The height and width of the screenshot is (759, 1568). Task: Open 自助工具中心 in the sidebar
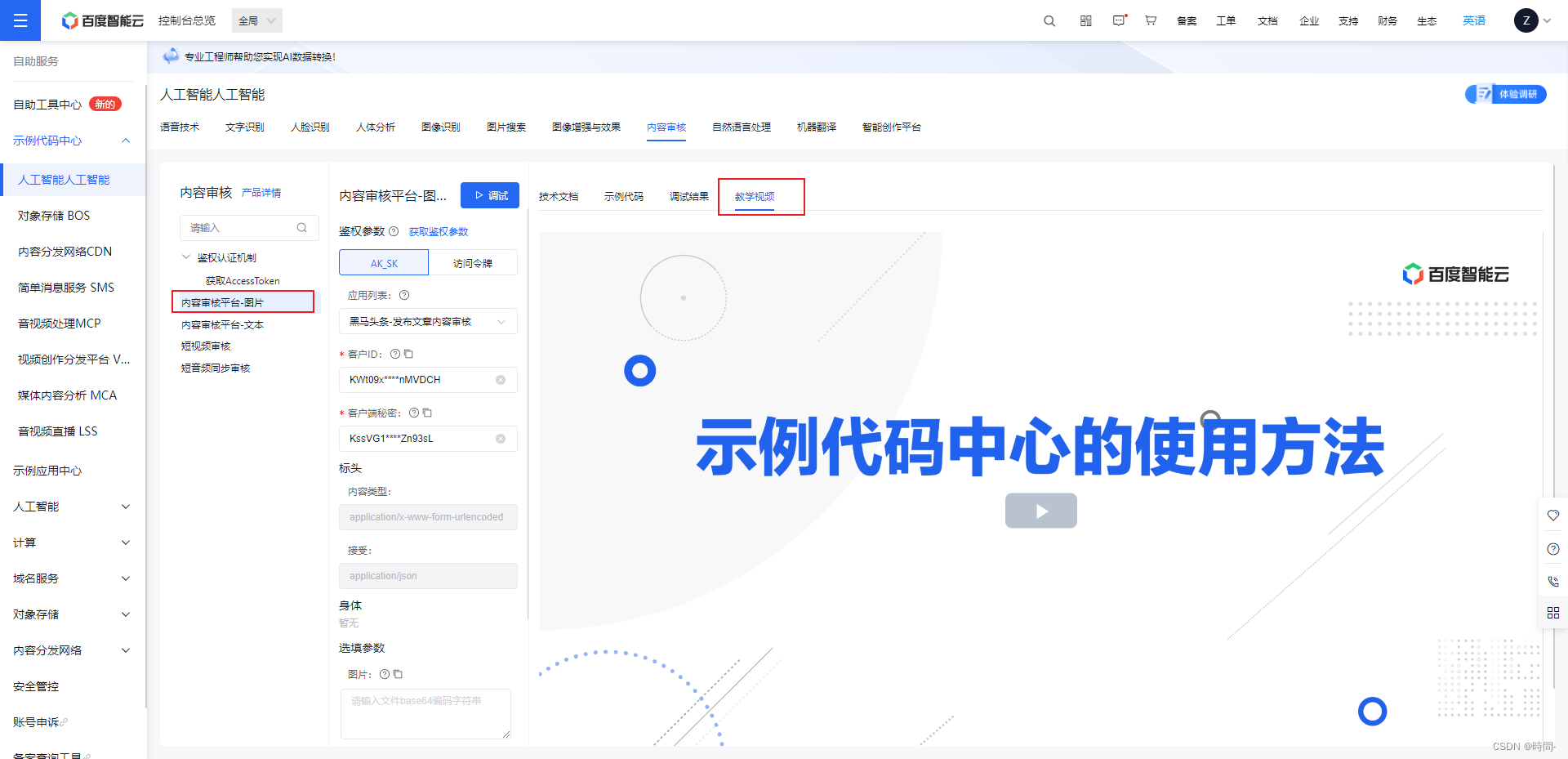47,105
